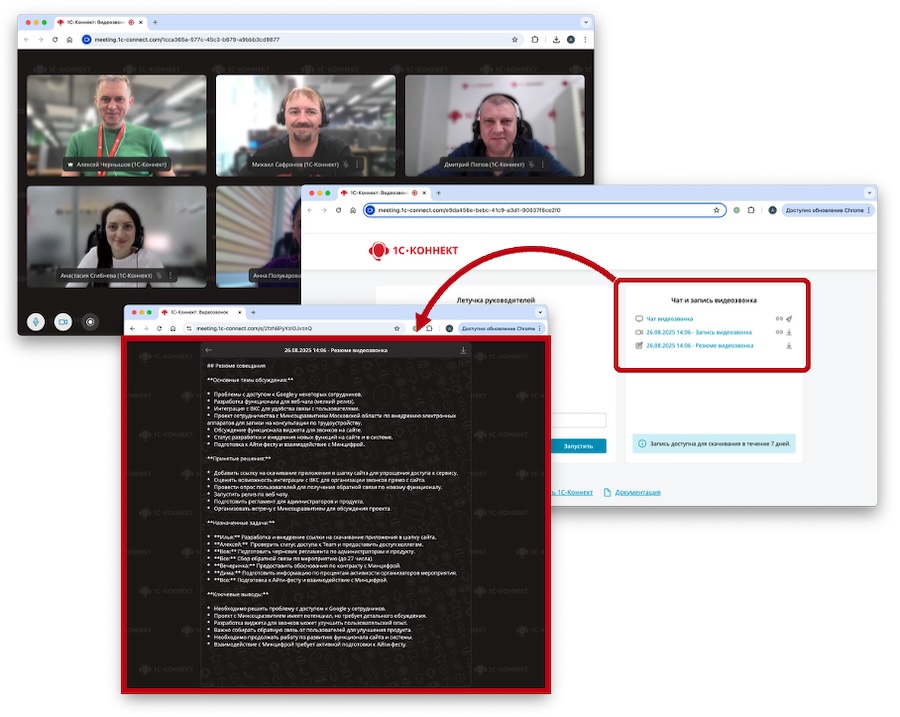Toggle the microphone button in video call
Viewport: 900px width, 717px height.
pyautogui.click(x=36, y=321)
